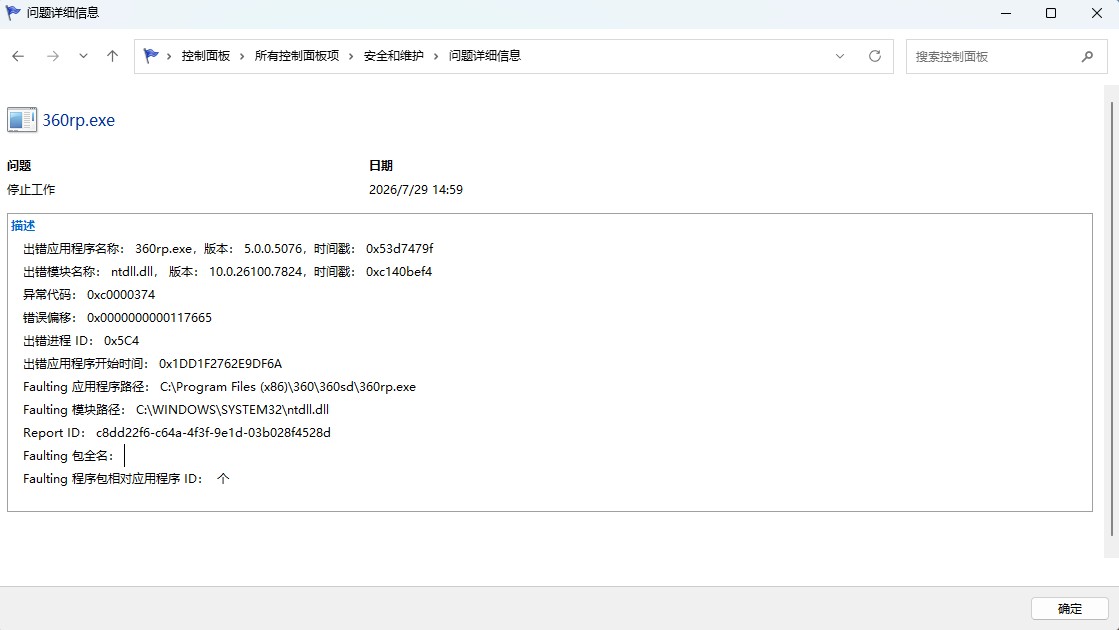
Task: Click the flag icon in address bar
Action: (151, 56)
